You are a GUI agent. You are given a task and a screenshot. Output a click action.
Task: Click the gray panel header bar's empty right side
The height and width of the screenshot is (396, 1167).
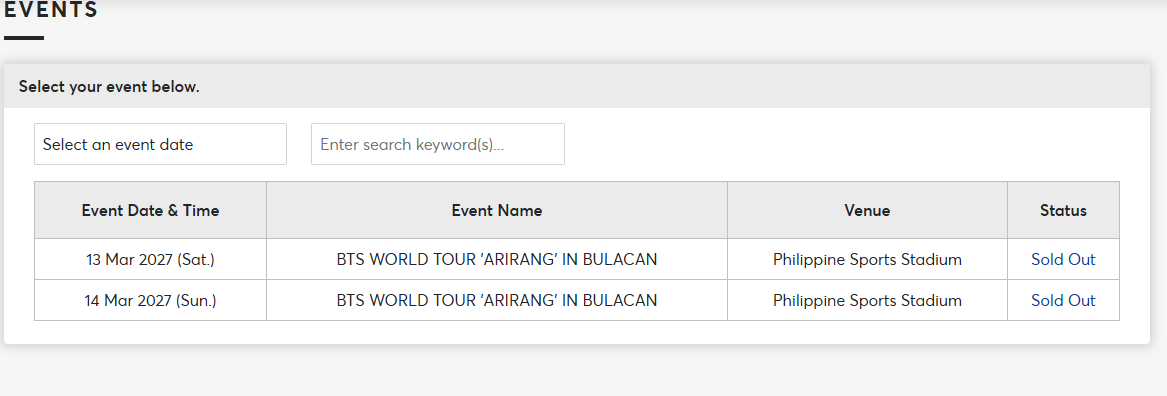click(x=744, y=86)
